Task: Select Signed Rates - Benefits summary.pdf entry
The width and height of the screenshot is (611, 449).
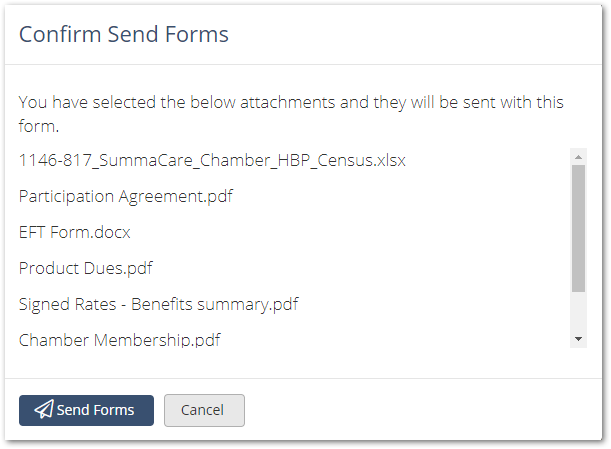Action: tap(159, 304)
